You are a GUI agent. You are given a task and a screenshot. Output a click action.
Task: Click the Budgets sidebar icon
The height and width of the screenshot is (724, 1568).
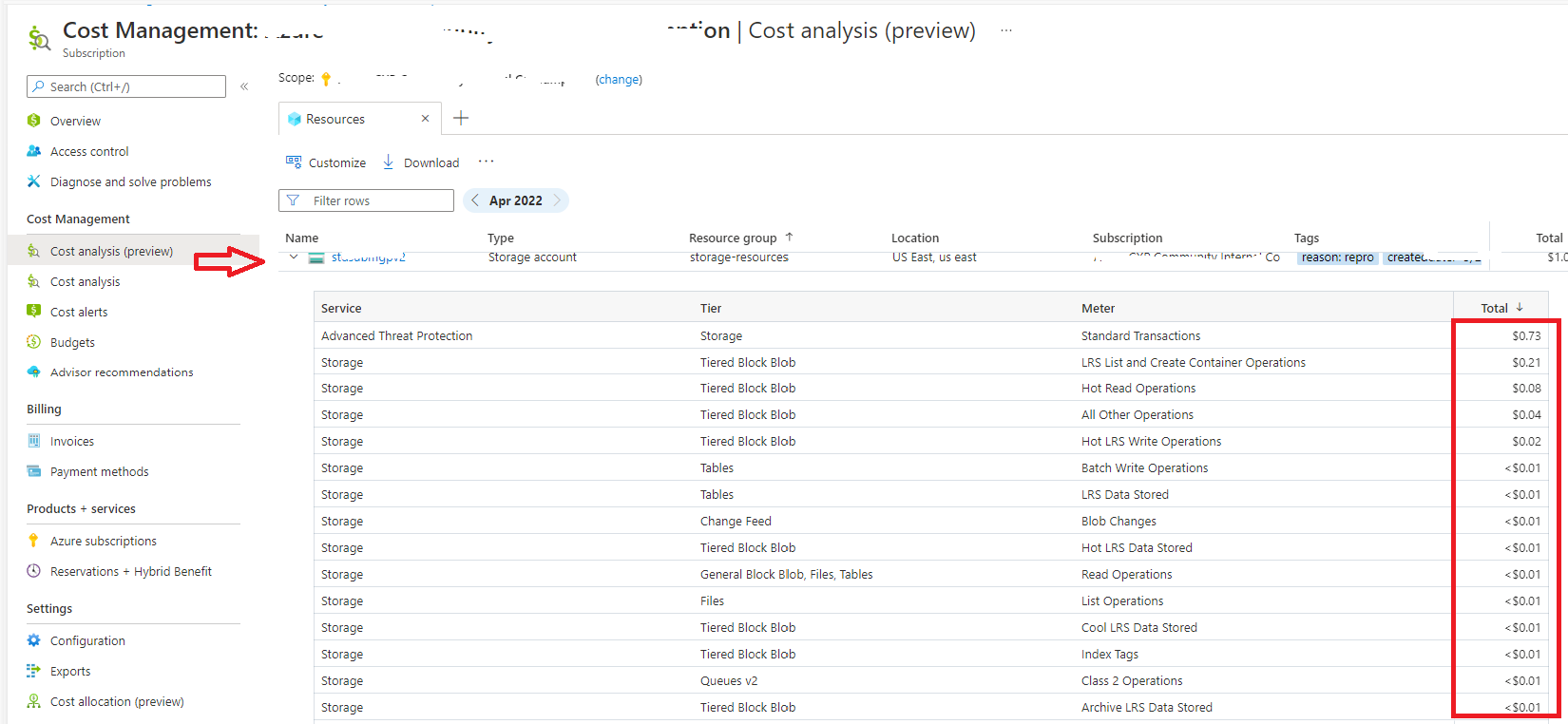pos(34,342)
